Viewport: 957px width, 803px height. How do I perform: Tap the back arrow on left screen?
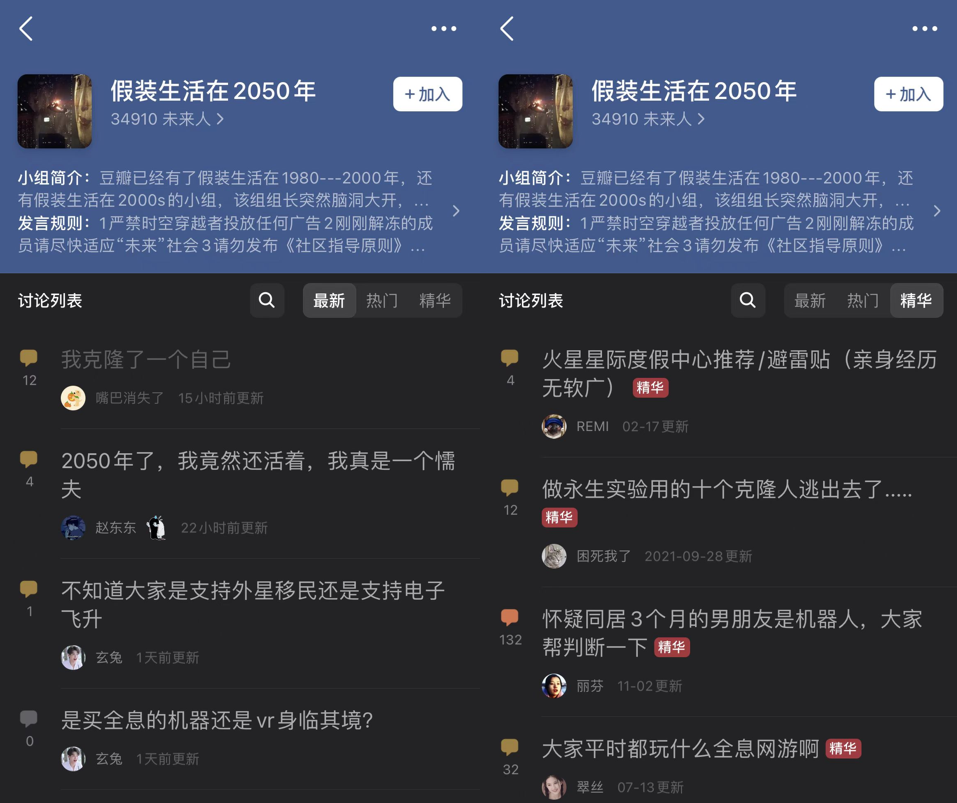26,29
